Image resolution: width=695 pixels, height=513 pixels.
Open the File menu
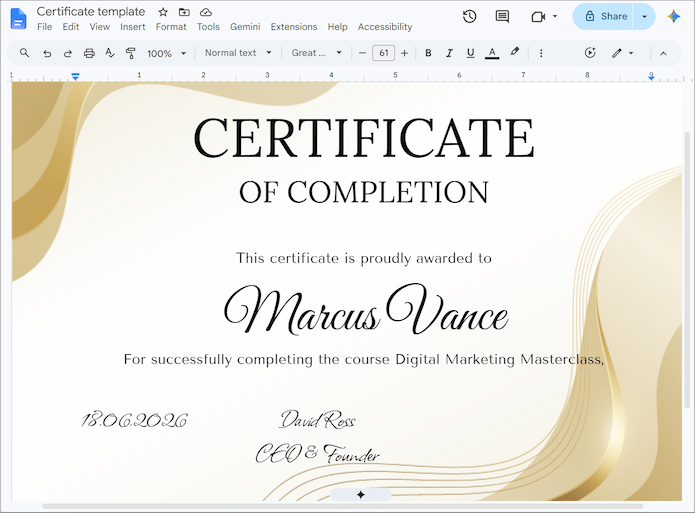pyautogui.click(x=44, y=27)
